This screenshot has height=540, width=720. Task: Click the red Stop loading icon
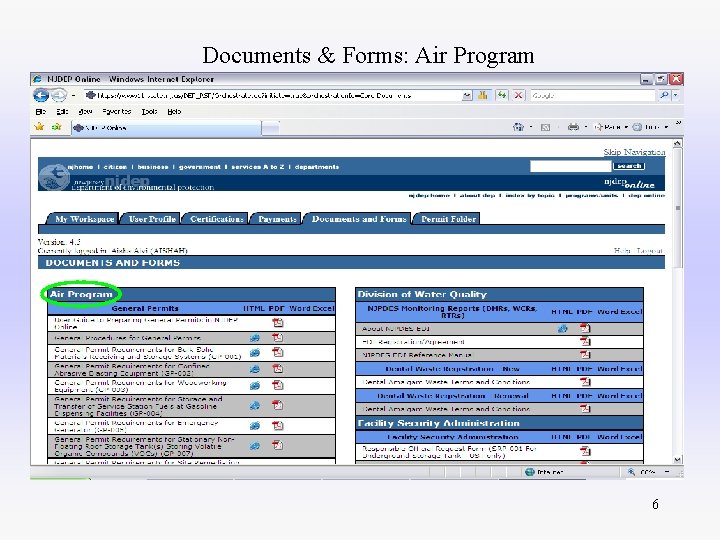518,96
